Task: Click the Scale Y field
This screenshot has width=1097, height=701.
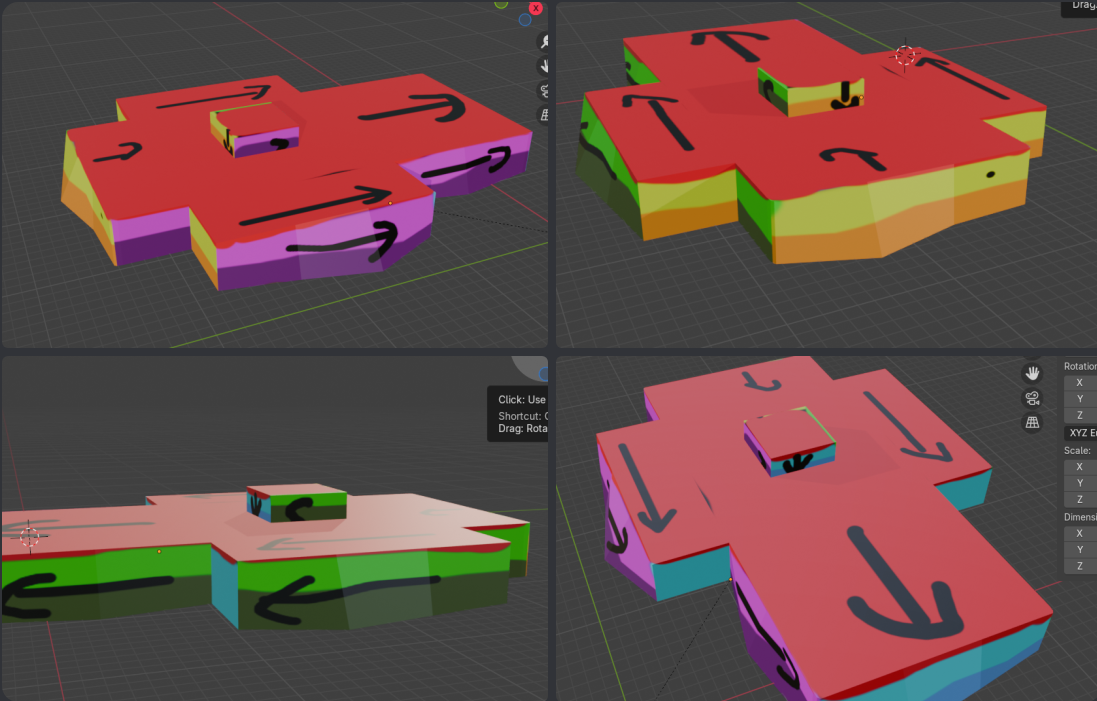Action: (x=1080, y=483)
